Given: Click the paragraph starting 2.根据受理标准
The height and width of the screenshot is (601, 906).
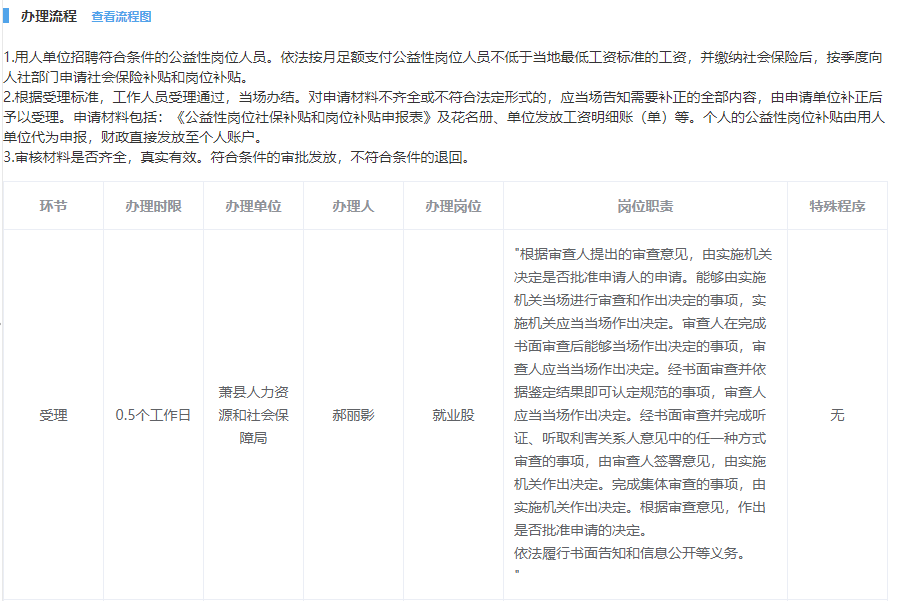Looking at the screenshot, I should pyautogui.click(x=443, y=117).
